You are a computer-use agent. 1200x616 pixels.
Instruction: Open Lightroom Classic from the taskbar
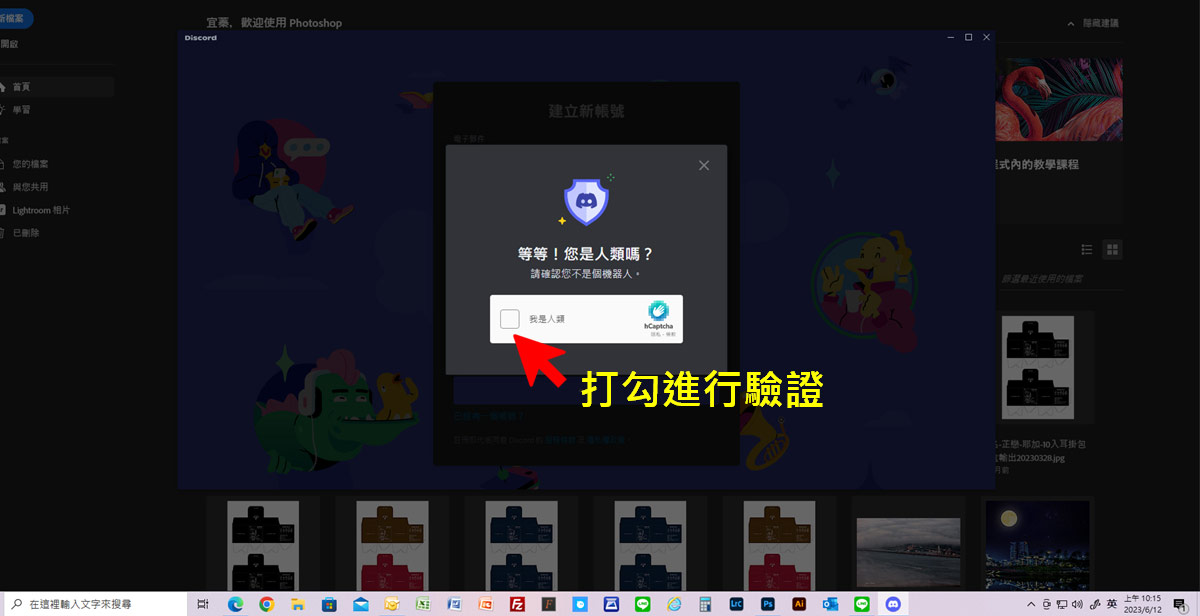(736, 604)
